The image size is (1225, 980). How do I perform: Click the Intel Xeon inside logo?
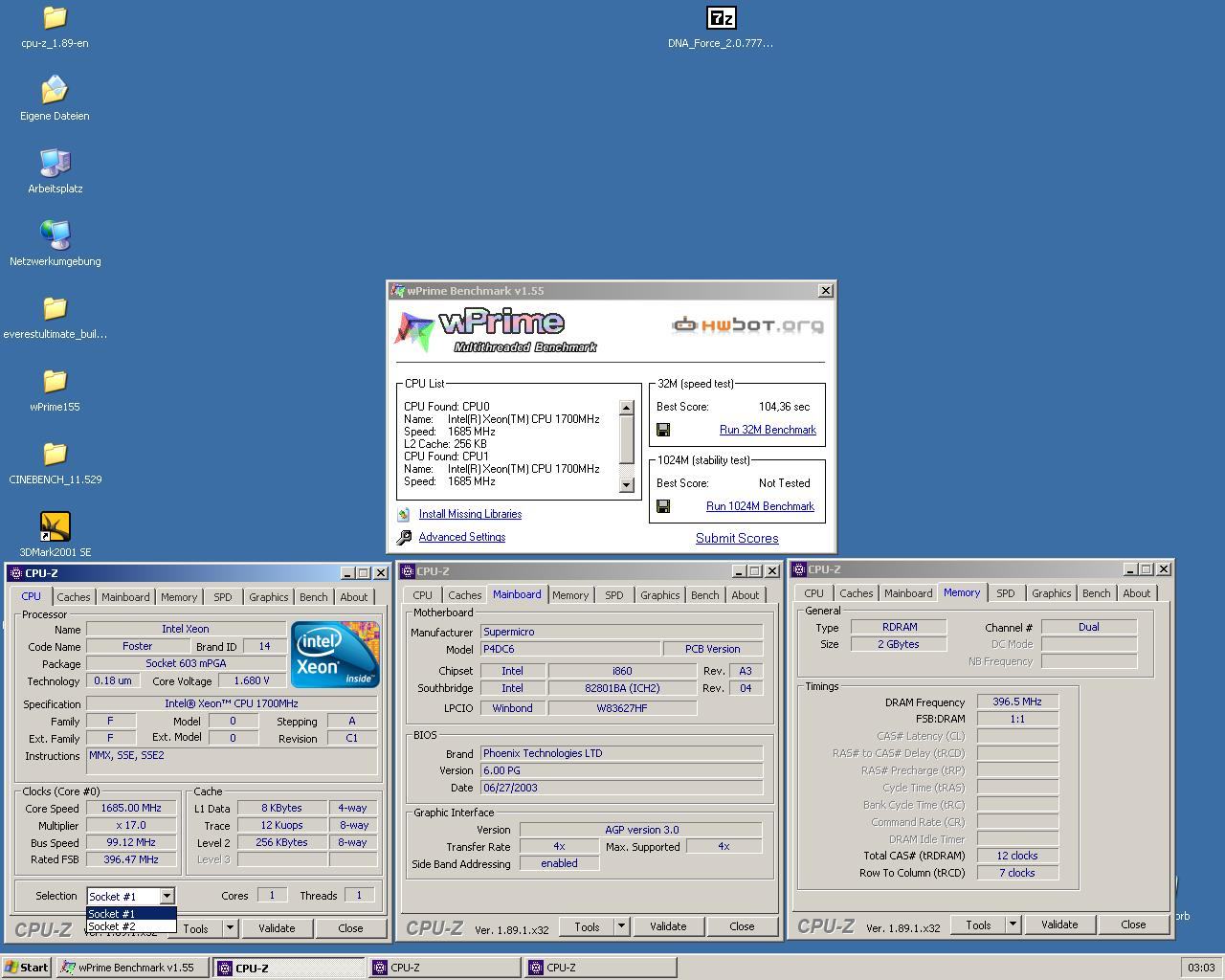(335, 655)
